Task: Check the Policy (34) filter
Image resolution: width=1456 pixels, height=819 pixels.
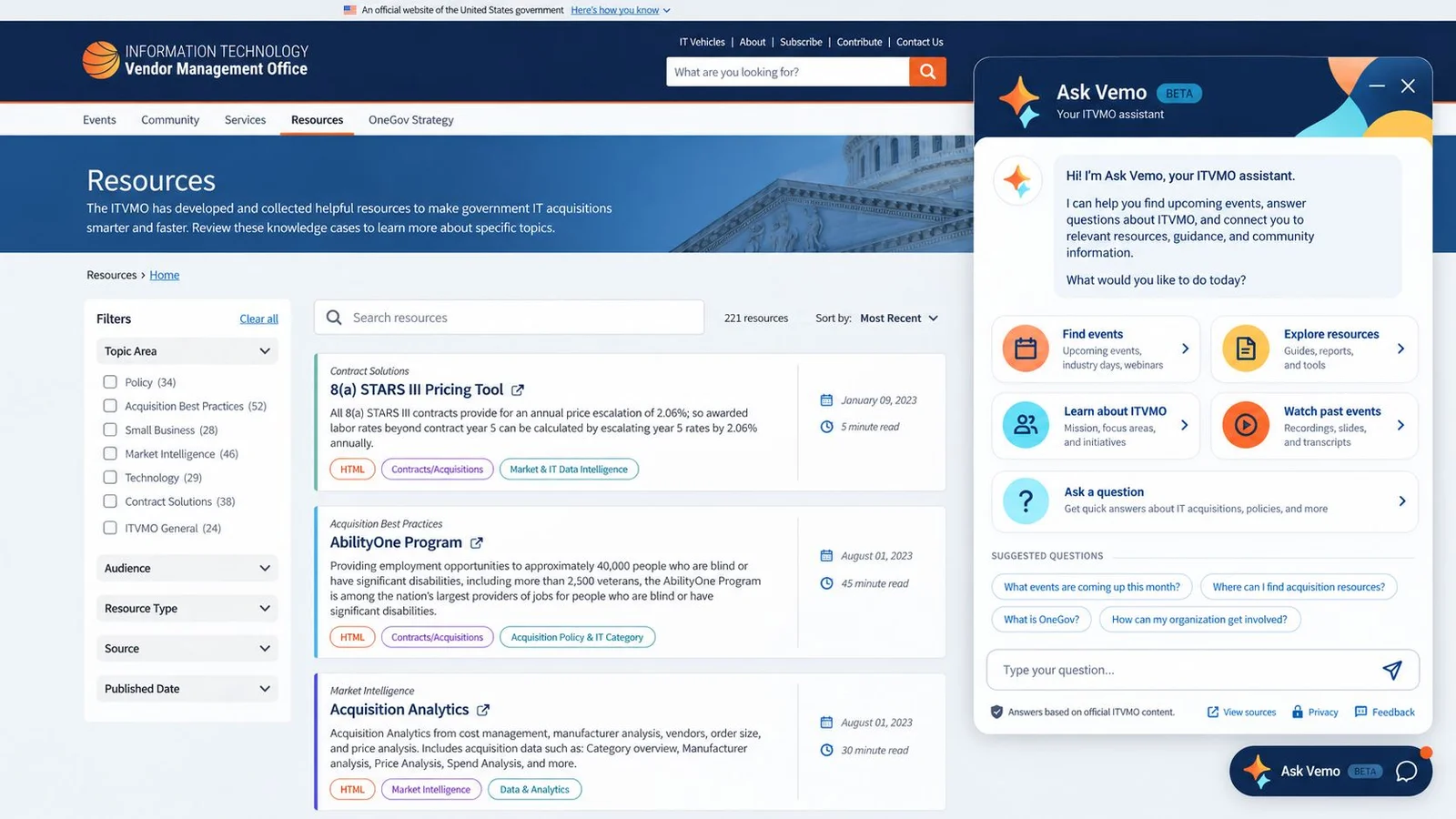Action: click(x=110, y=382)
